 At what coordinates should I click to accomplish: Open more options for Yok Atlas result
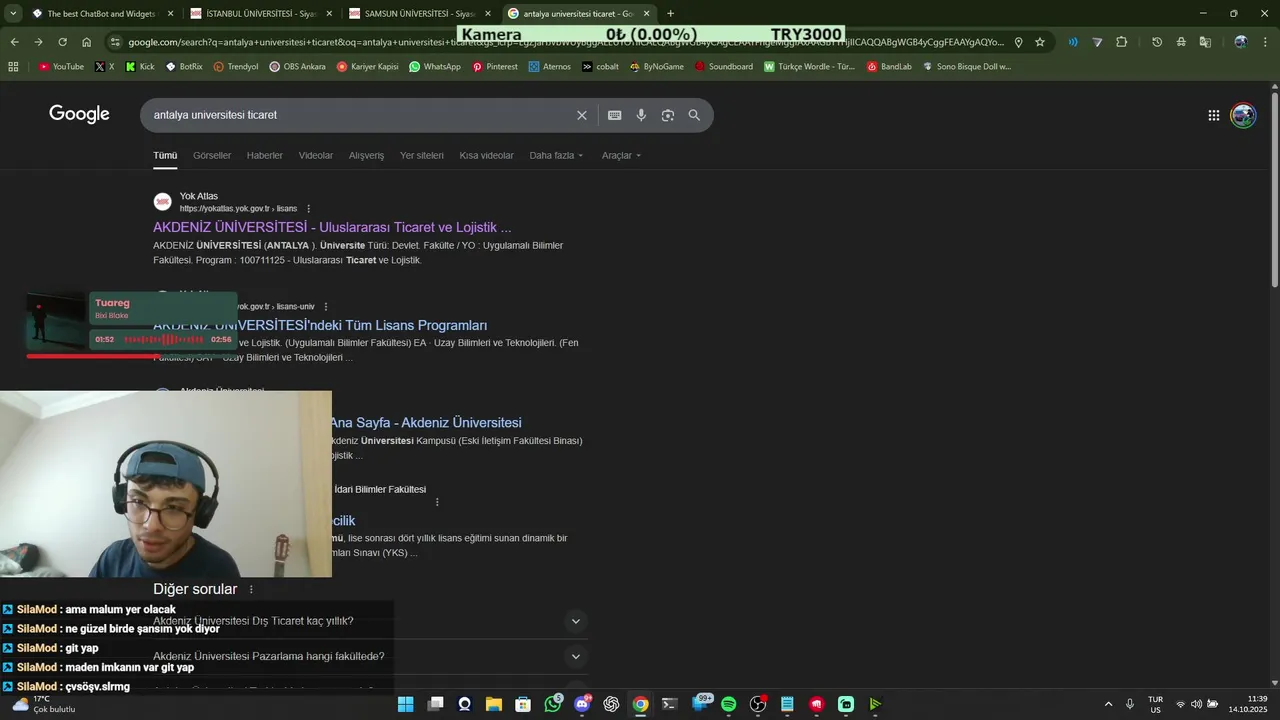pyautogui.click(x=309, y=209)
